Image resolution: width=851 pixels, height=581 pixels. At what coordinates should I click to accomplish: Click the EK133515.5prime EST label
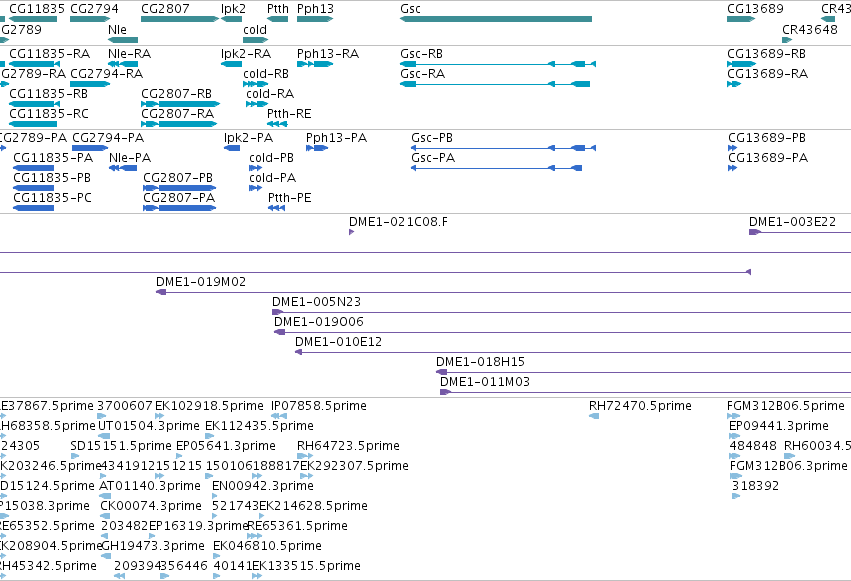(x=307, y=566)
